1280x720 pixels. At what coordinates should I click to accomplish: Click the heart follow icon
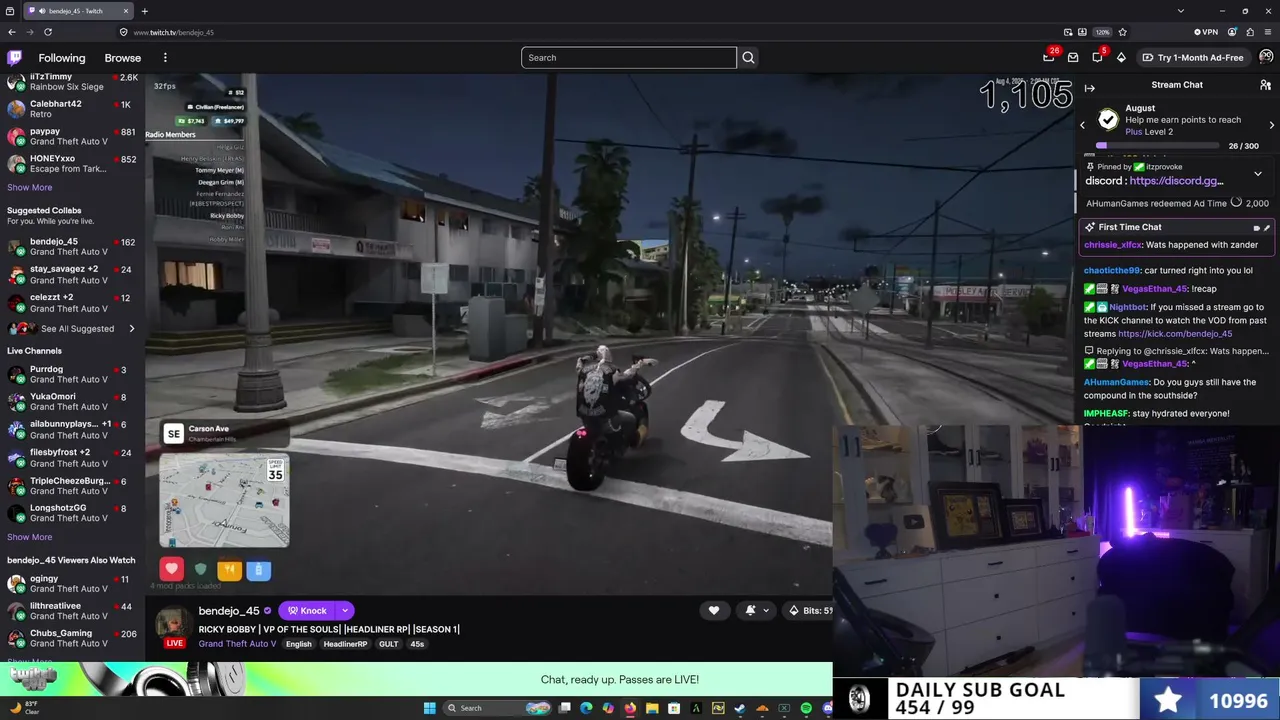pyautogui.click(x=714, y=610)
